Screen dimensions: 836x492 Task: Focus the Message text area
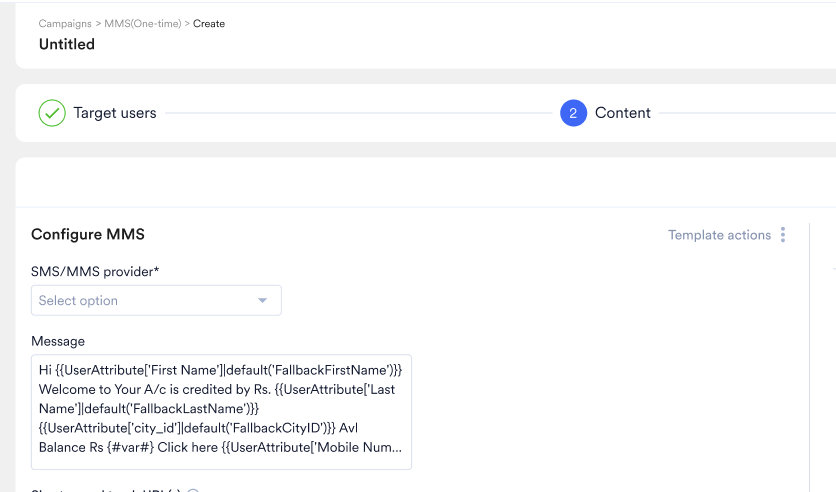pos(221,412)
